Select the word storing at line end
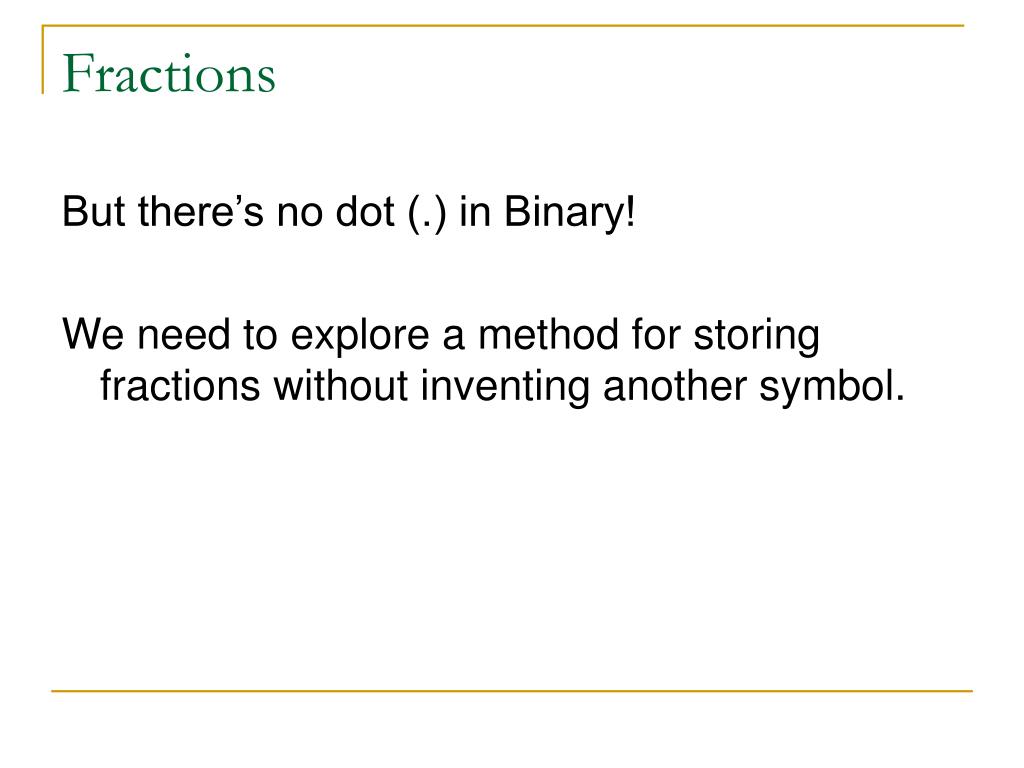This screenshot has height=768, width=1024. pos(756,338)
